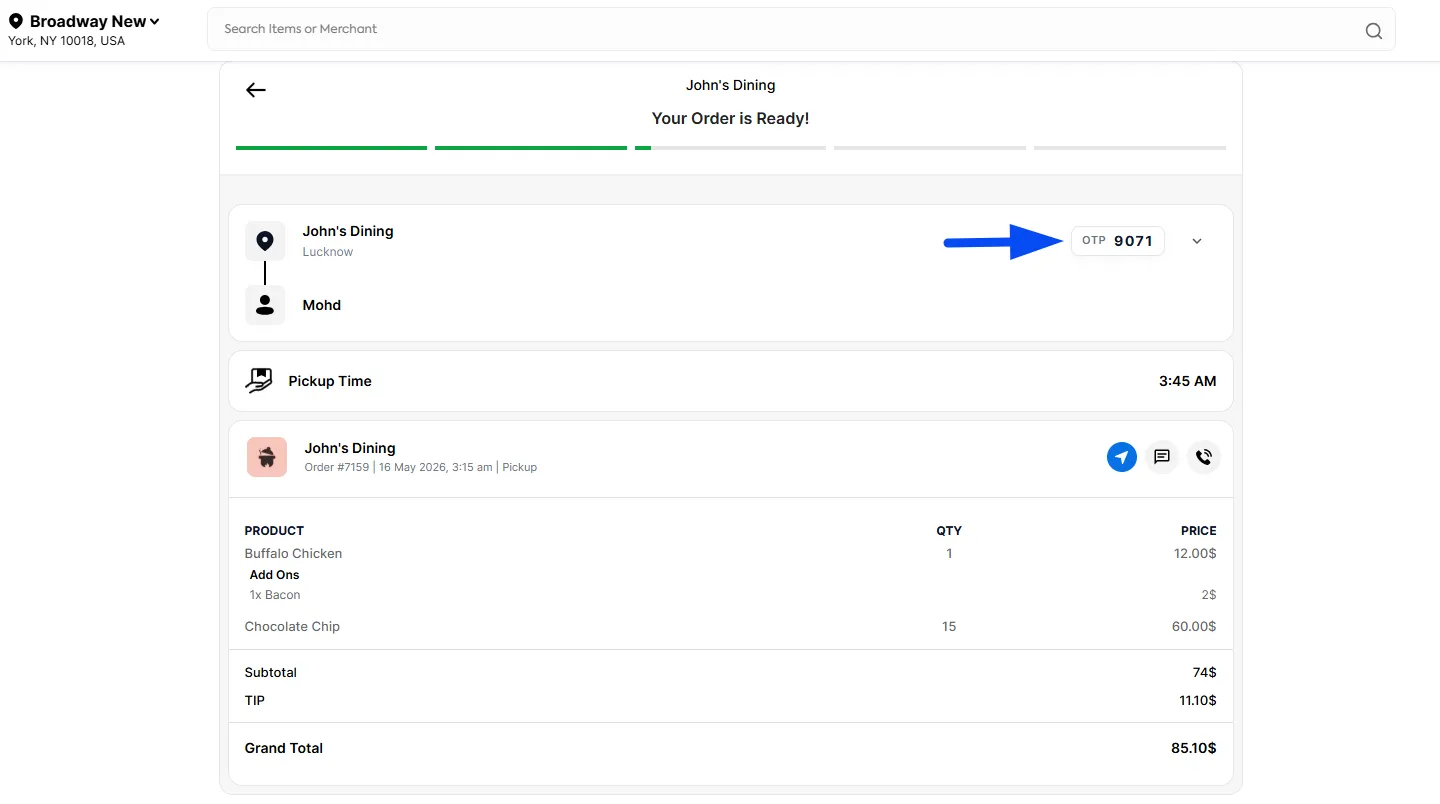1440x804 pixels.
Task: Click the Grand Total amount 85.10$
Action: (1194, 748)
